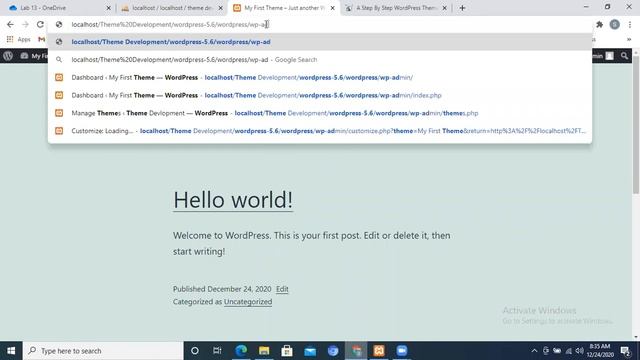Click the taskbar clock showing 8:35 AM
Image resolution: width=640 pixels, height=360 pixels.
[x=600, y=351]
